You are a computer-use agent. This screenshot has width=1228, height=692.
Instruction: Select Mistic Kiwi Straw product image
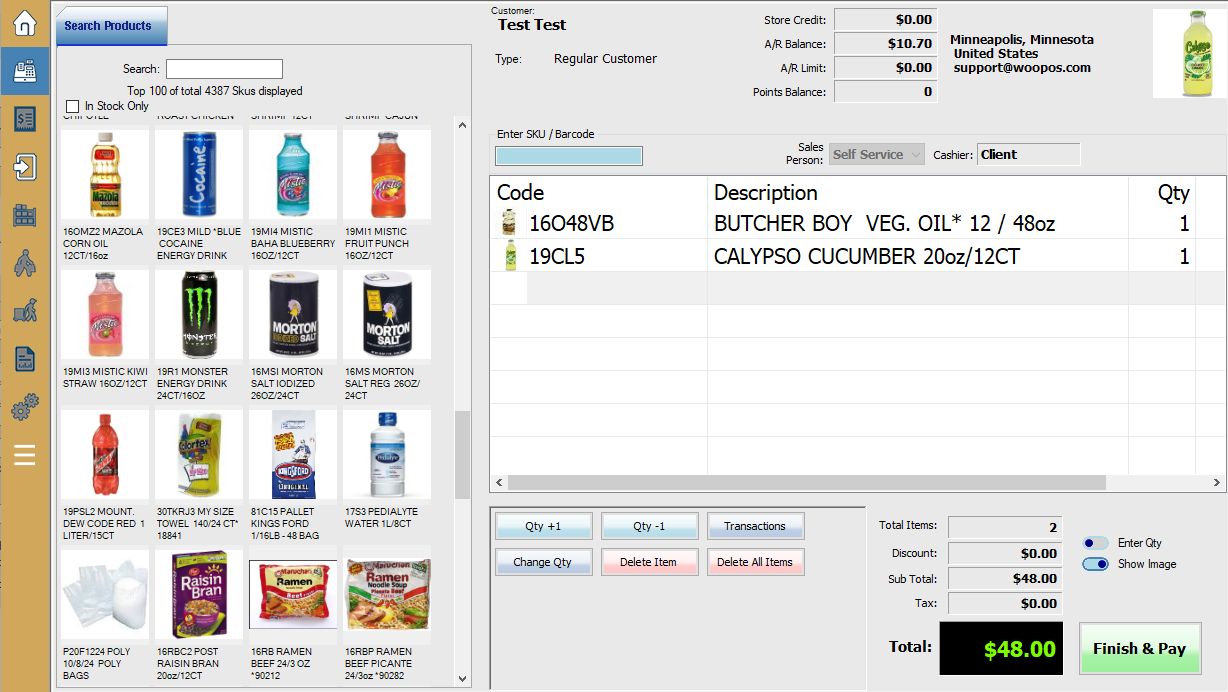[105, 314]
